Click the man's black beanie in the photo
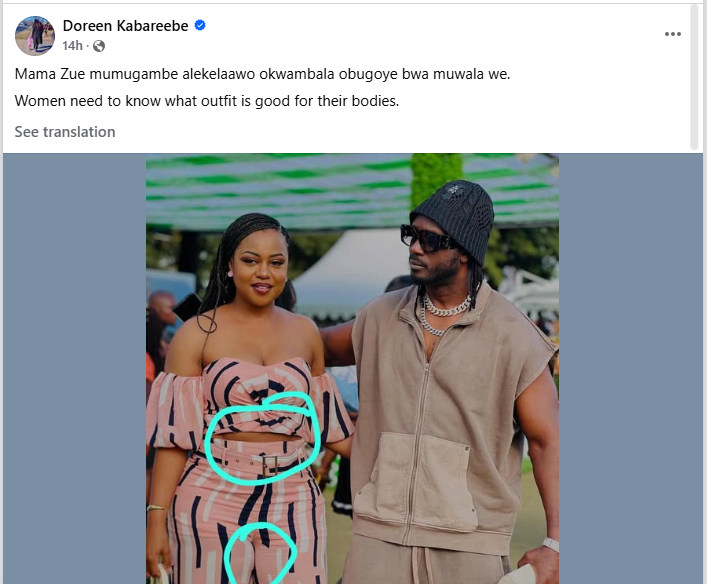 [455, 217]
